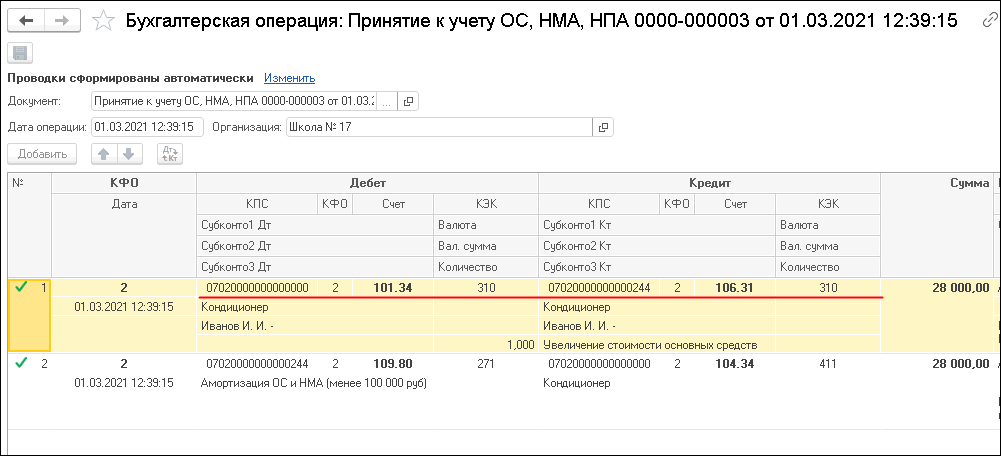Open Document field selection with ellipsis button

tap(386, 101)
